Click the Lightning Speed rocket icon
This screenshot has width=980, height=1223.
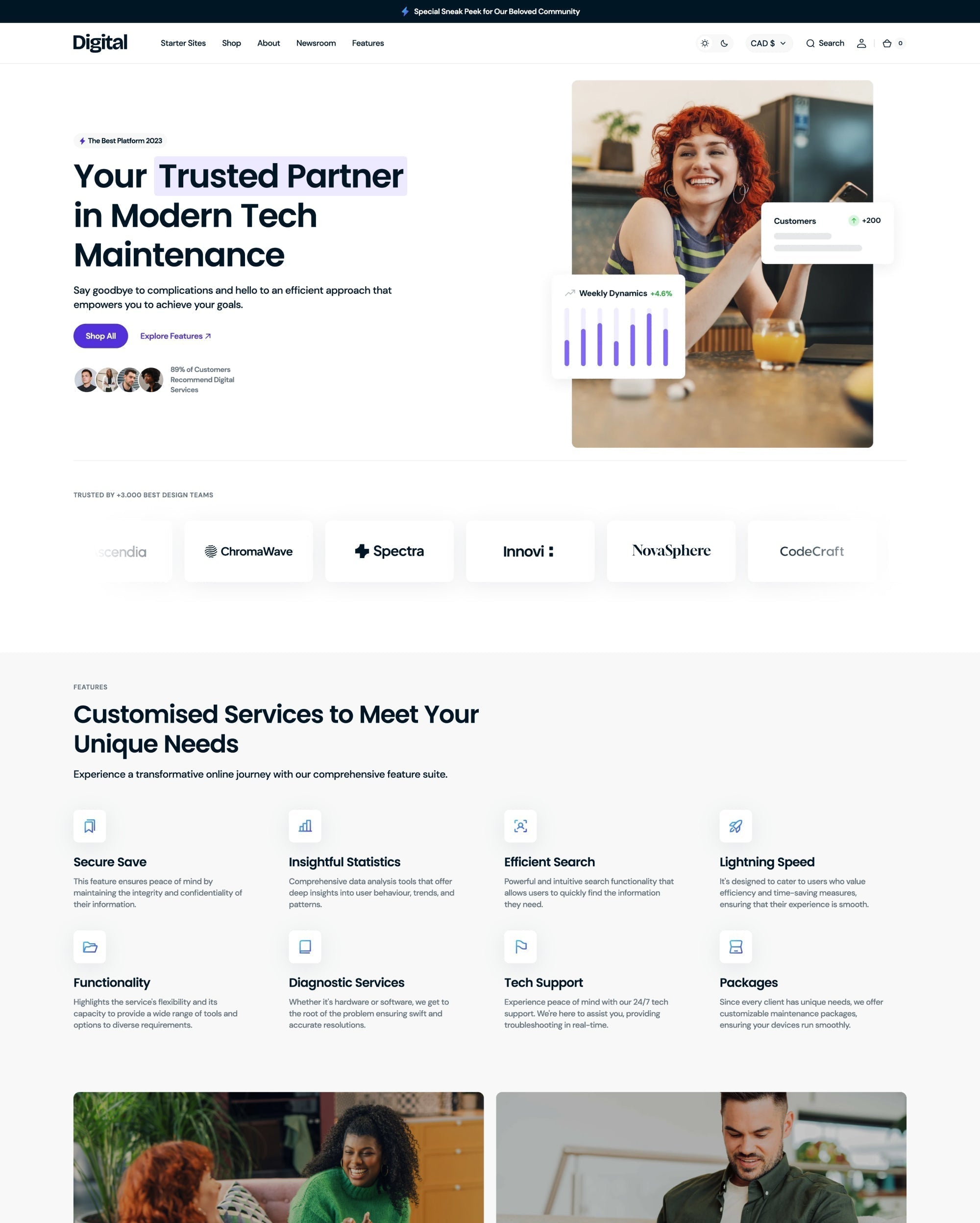(735, 826)
